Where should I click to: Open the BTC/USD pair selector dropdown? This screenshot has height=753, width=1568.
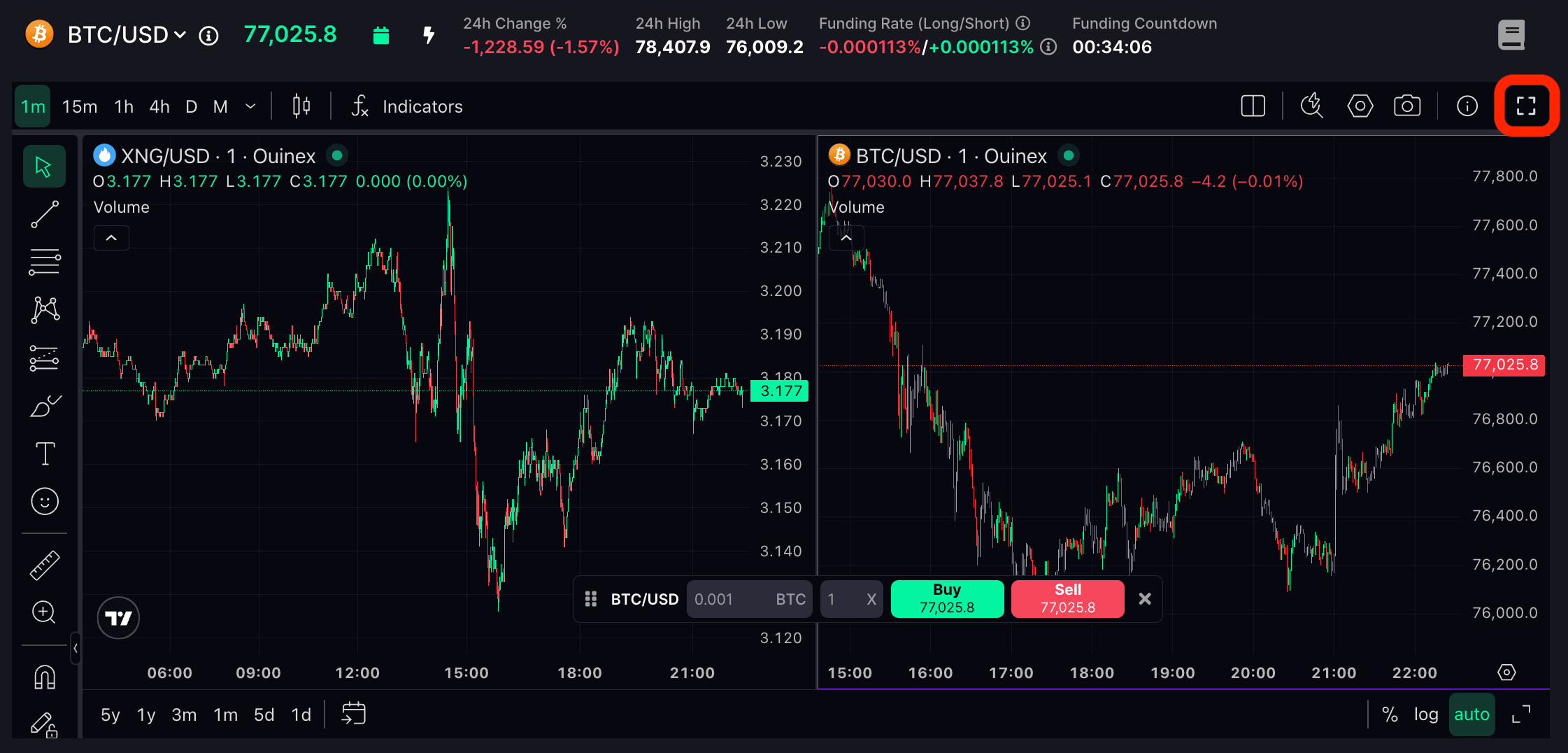coord(127,34)
